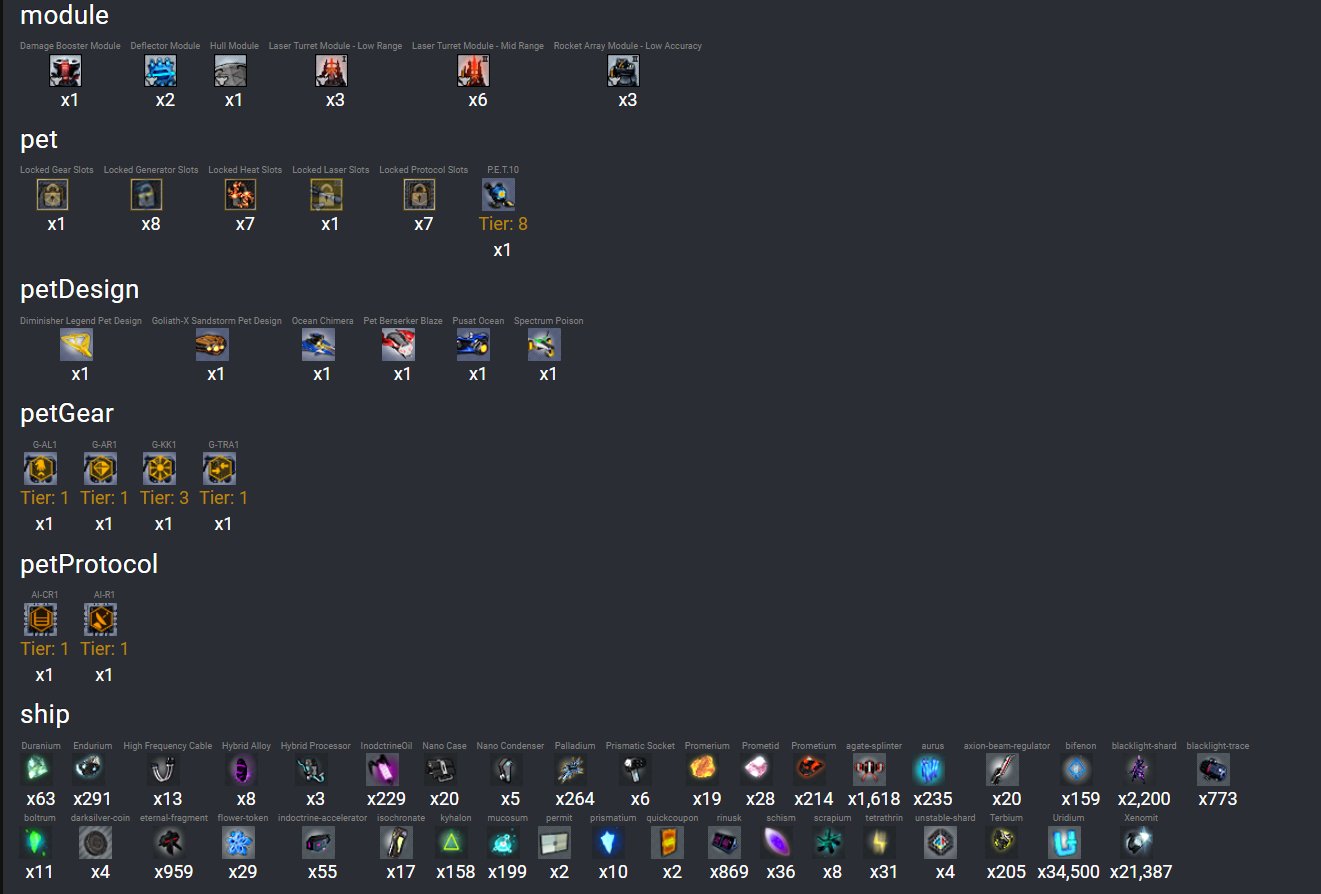Select the Spectrum Poison design icon
1321x894 pixels.
[x=544, y=345]
